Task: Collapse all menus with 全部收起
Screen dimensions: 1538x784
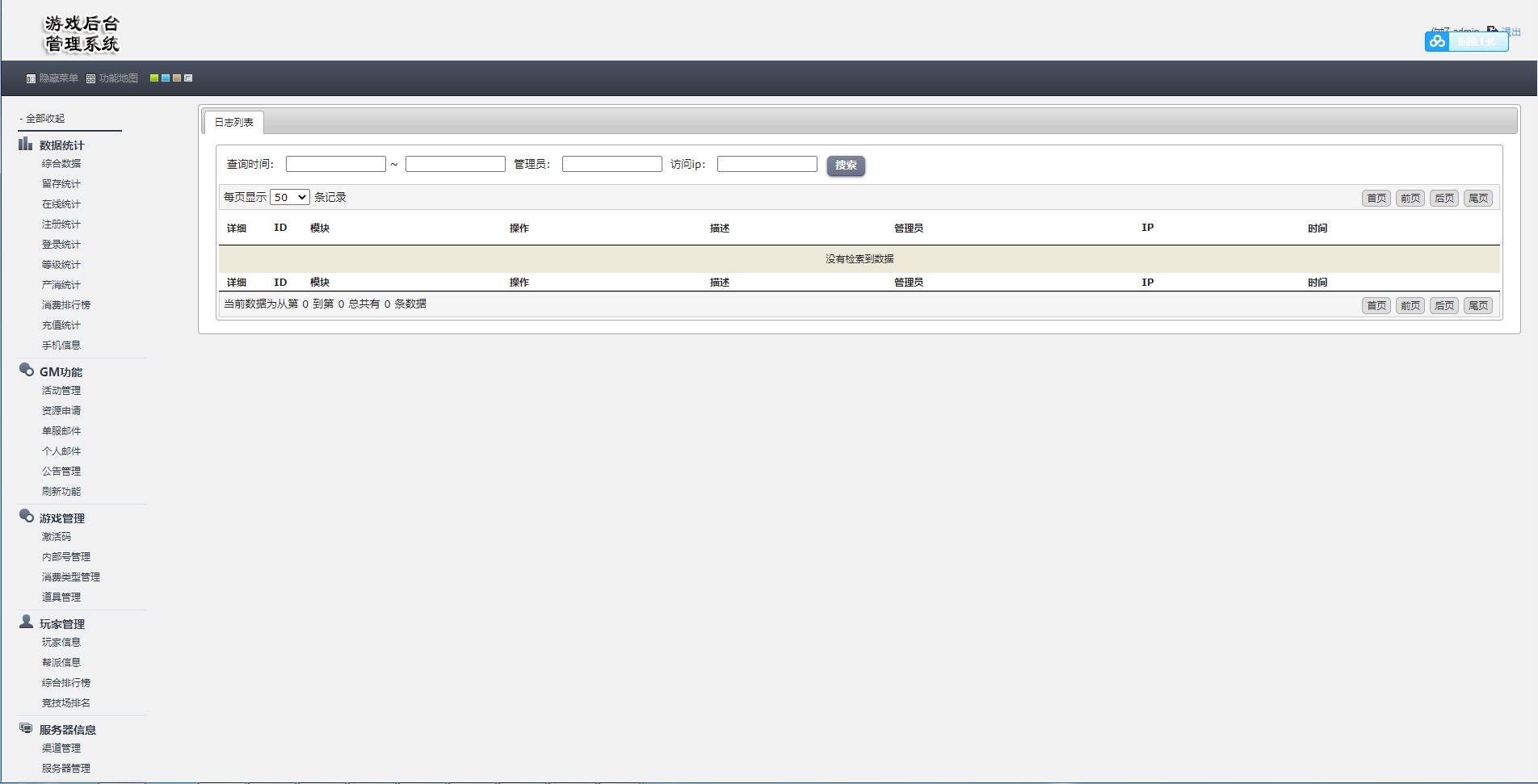Action: (x=45, y=119)
